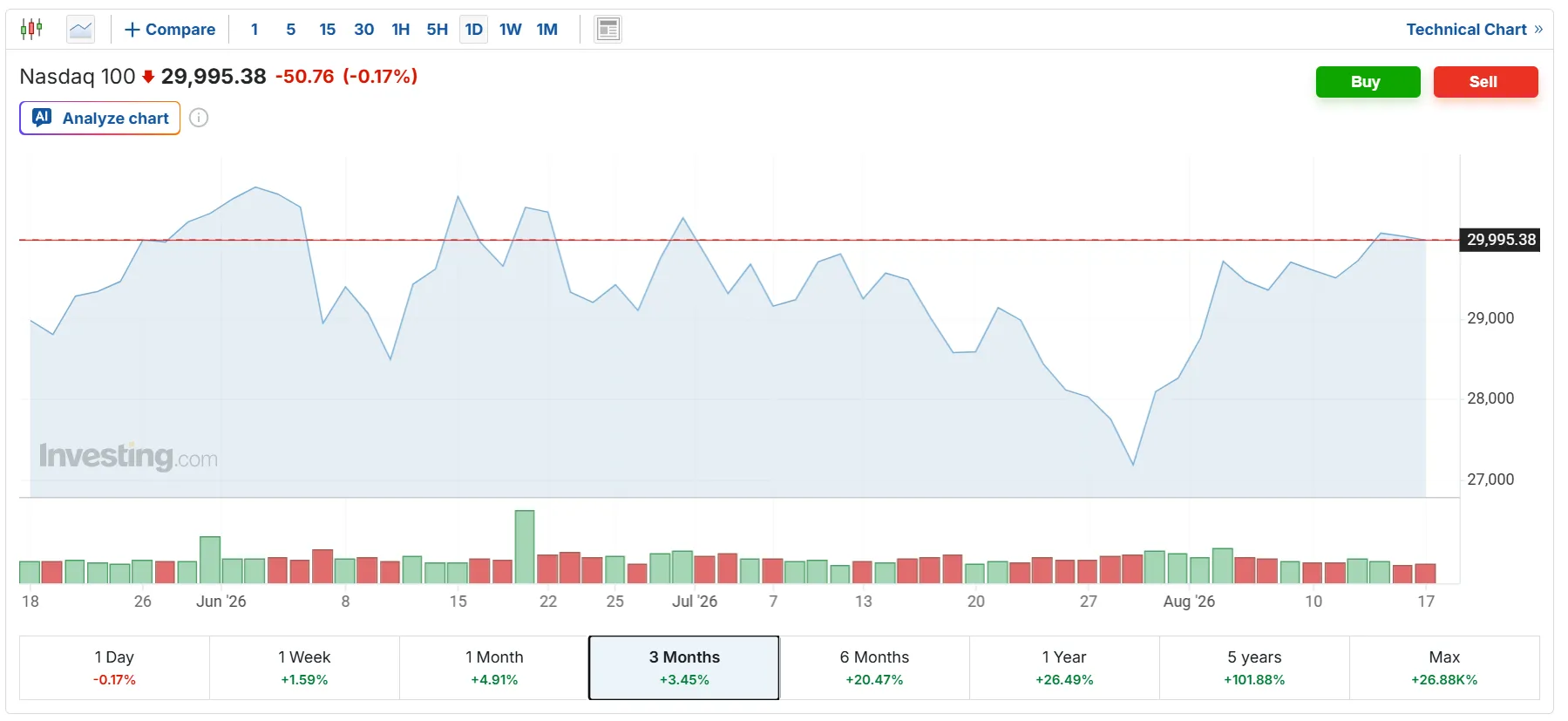Click the Compare button
Viewport: 1568px width, 721px height.
pos(170,30)
